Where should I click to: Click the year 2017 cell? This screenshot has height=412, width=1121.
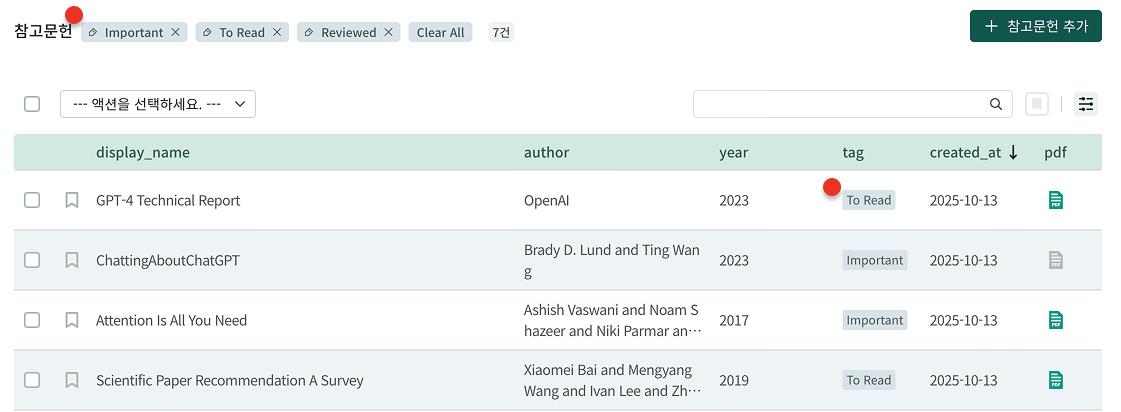point(734,320)
